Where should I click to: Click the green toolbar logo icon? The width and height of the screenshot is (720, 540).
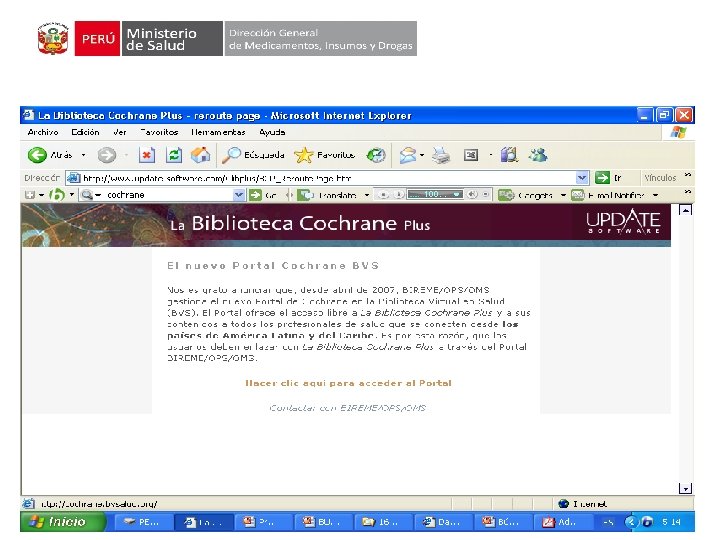pos(56,195)
